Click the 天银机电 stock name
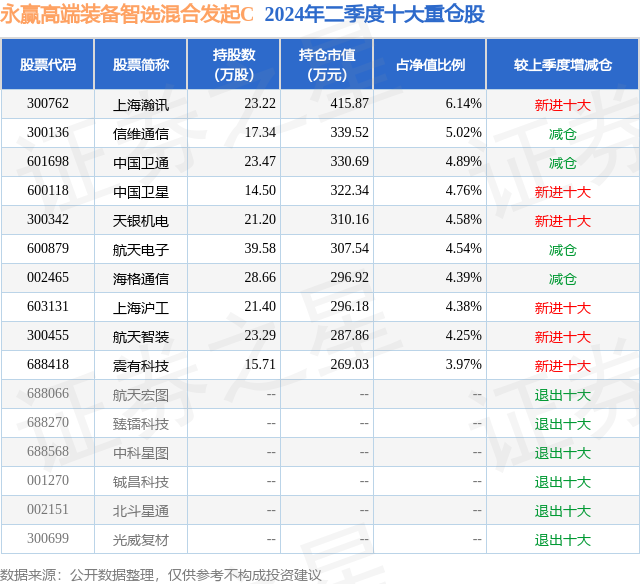Screen dimensions: 640x584 (x=141, y=221)
